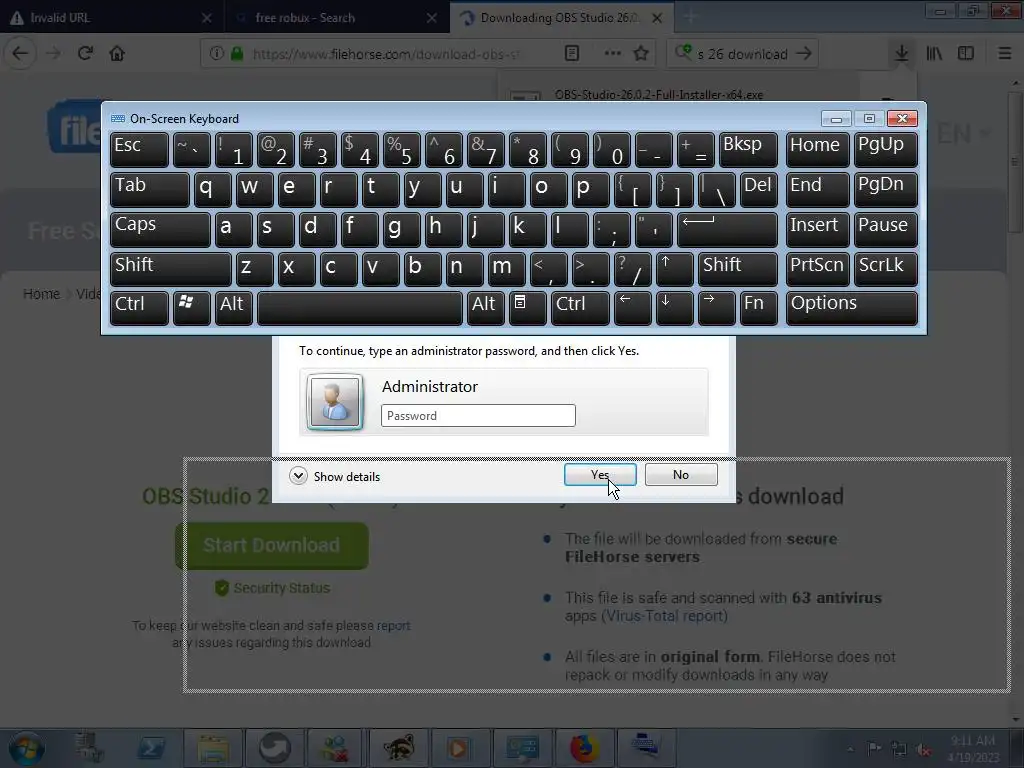Tap the Del key on On-Screen Keyboard
Screen dimensions: 1024x768
click(x=758, y=189)
